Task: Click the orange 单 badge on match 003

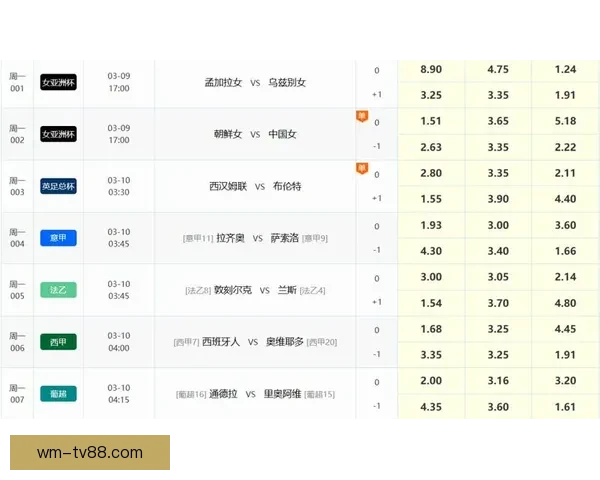Action: click(362, 168)
